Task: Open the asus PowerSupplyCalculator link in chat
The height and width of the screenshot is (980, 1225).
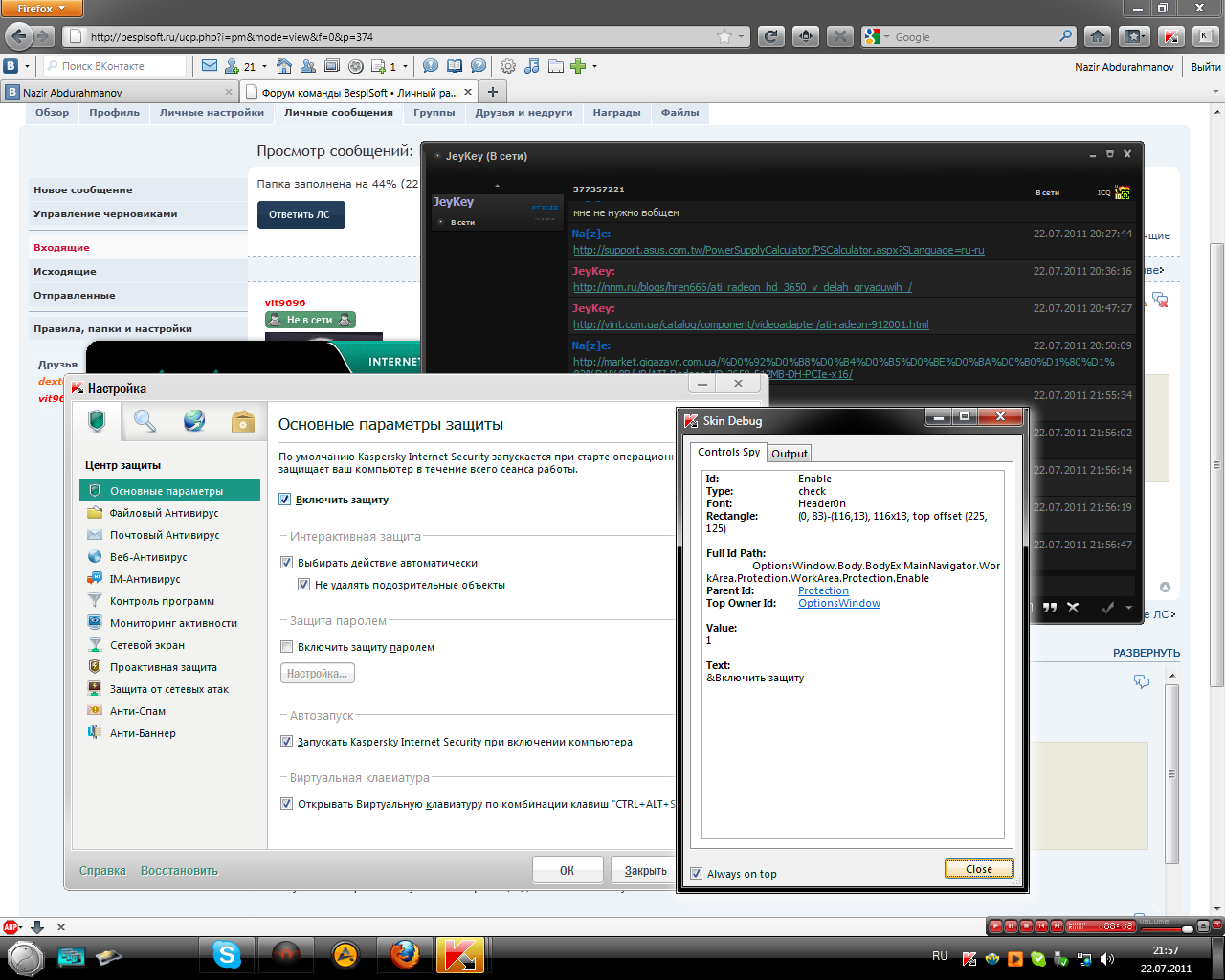Action: pyautogui.click(x=778, y=250)
